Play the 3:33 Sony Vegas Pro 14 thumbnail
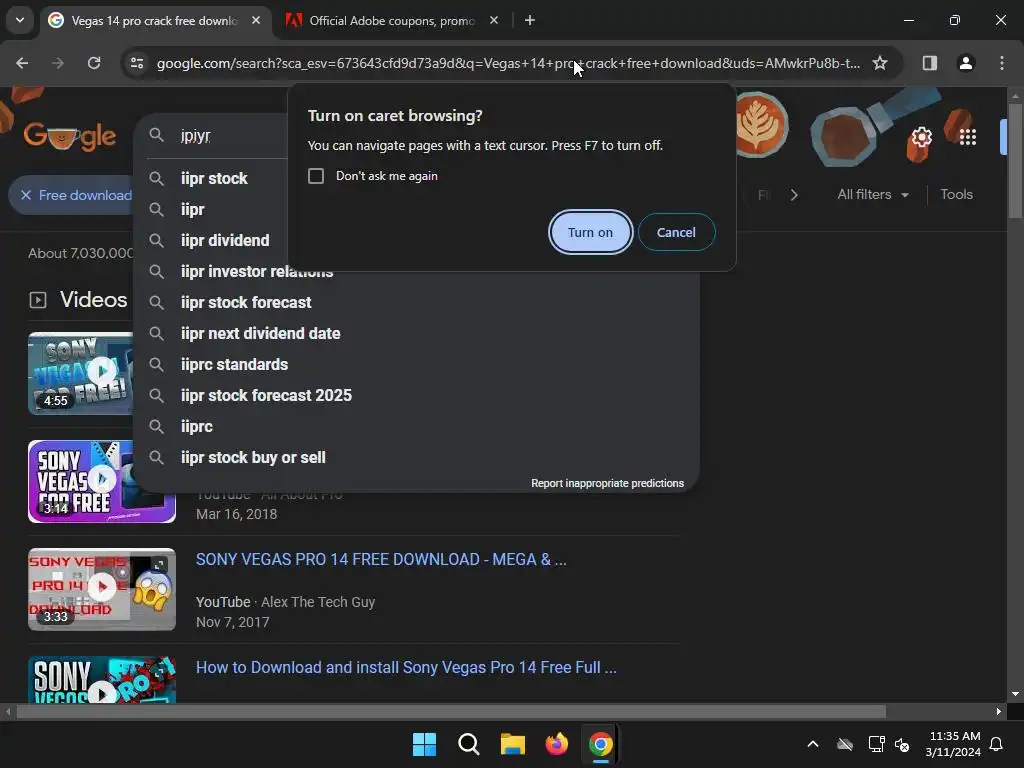The width and height of the screenshot is (1024, 768). [x=102, y=589]
